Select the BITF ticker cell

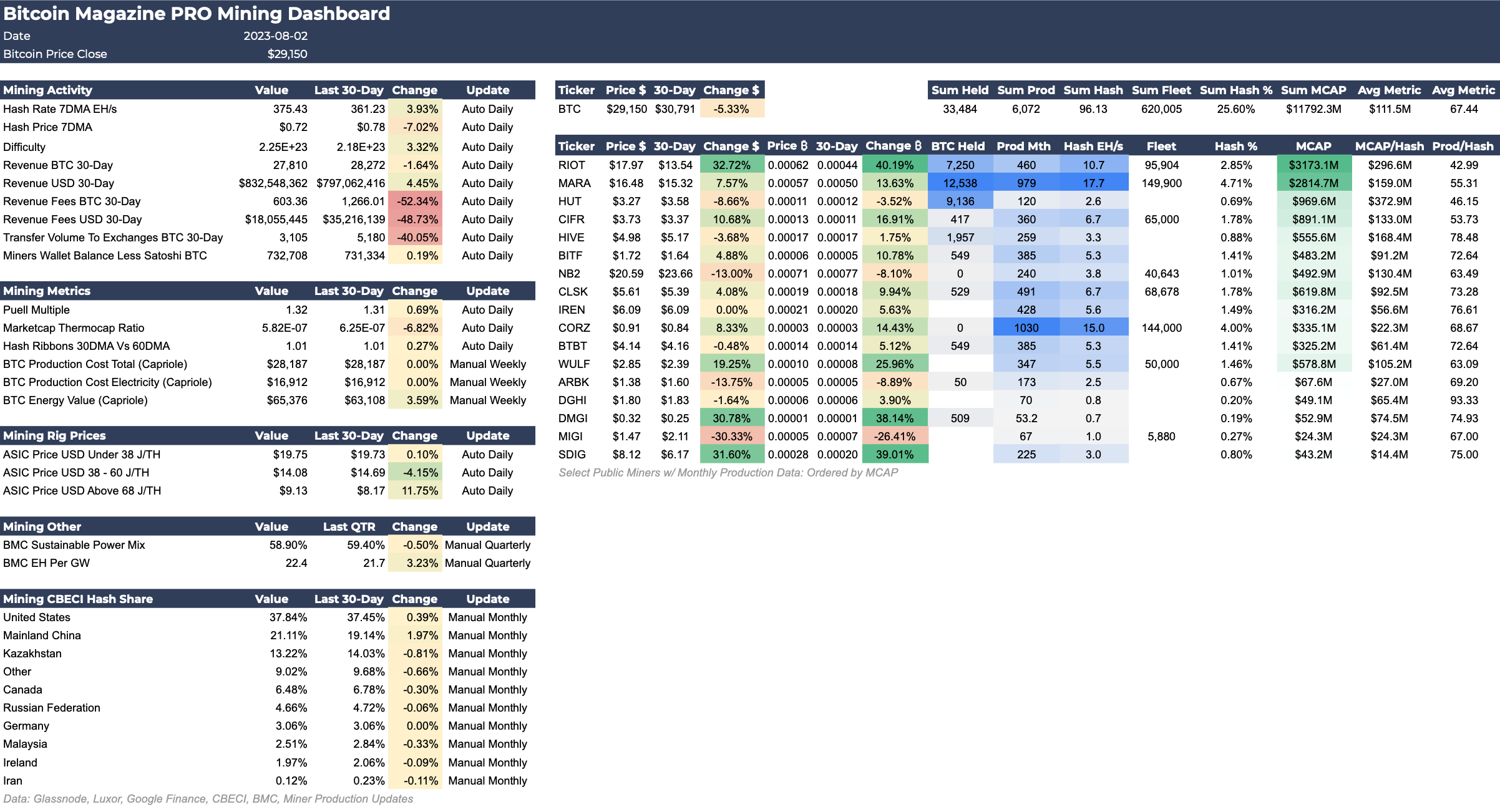(570, 256)
